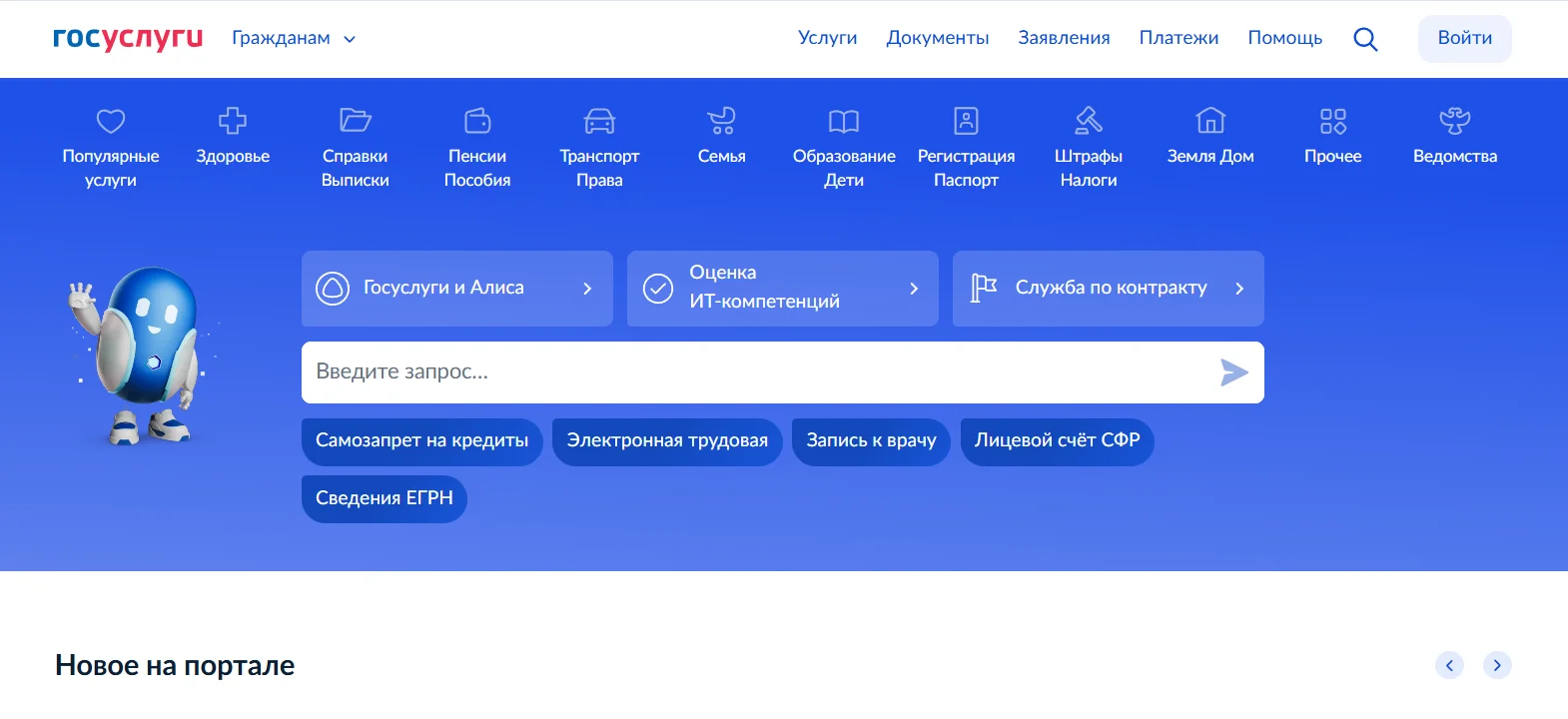Open the Образование Дети book icon

point(844,121)
